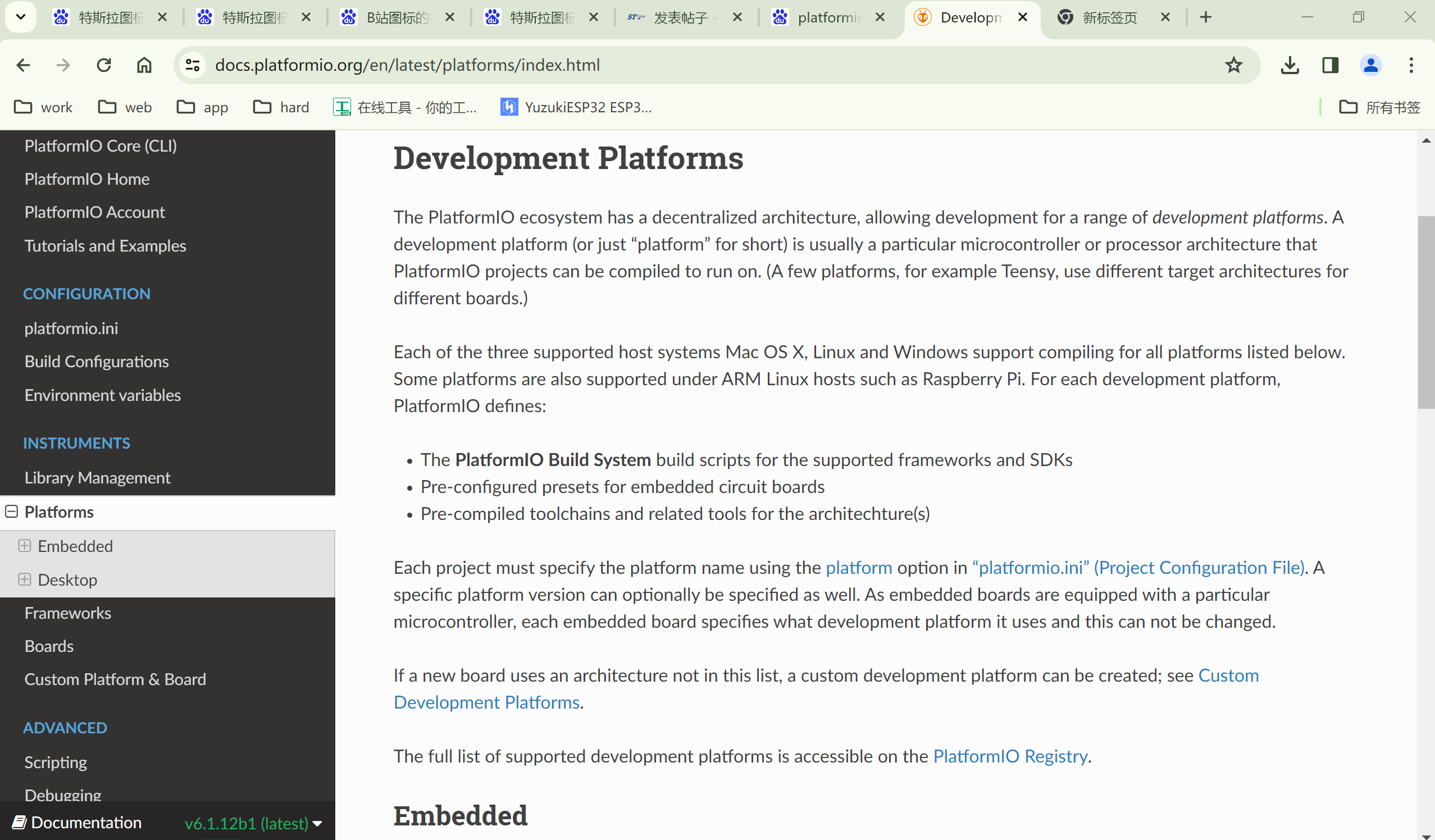
Task: Open the tab search dropdown
Action: tap(21, 17)
